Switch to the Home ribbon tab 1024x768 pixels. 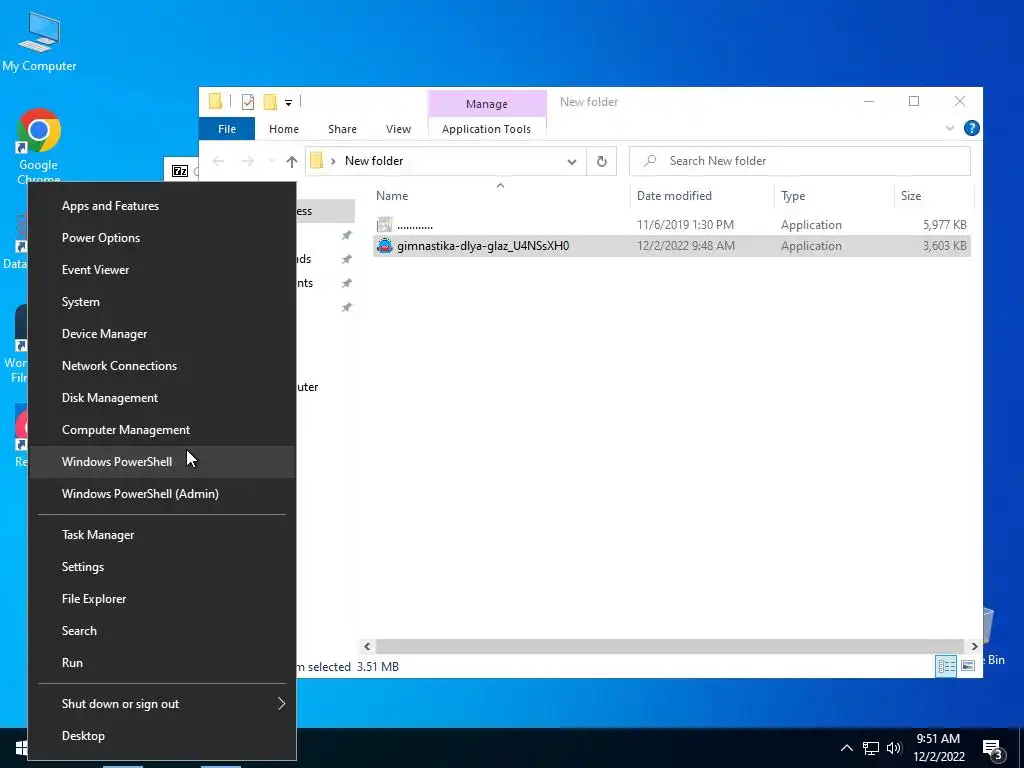coord(283,129)
